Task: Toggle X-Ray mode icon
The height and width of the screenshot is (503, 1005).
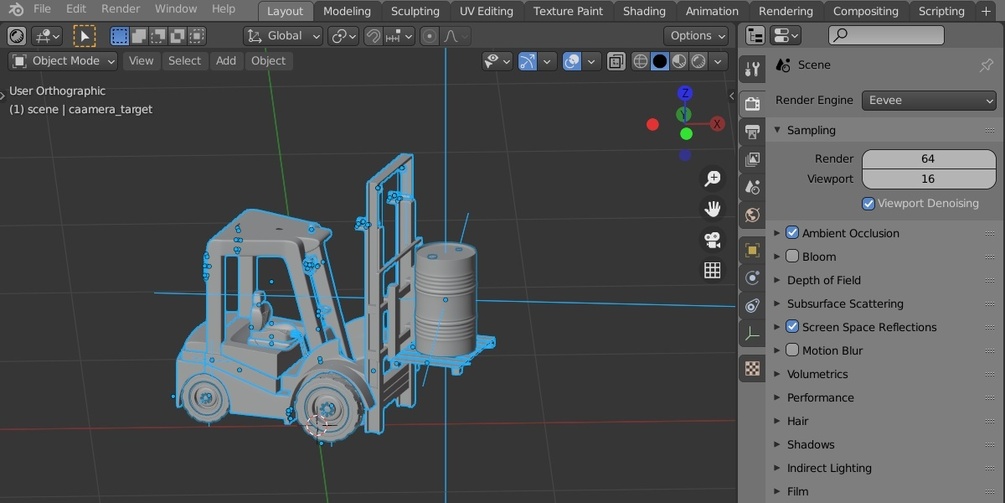Action: [x=616, y=61]
